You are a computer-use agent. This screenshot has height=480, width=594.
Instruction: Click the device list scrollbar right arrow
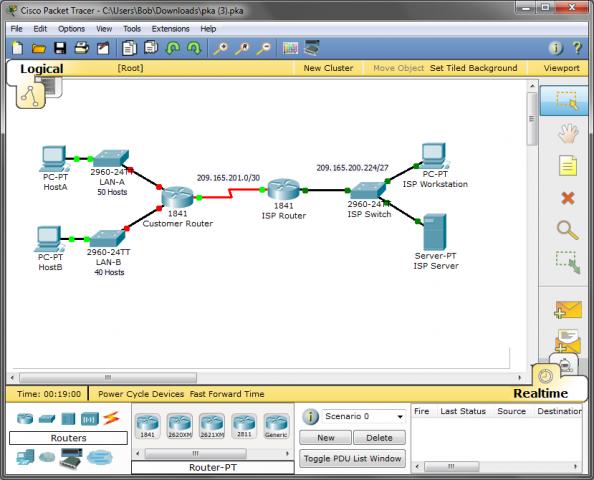(x=287, y=453)
